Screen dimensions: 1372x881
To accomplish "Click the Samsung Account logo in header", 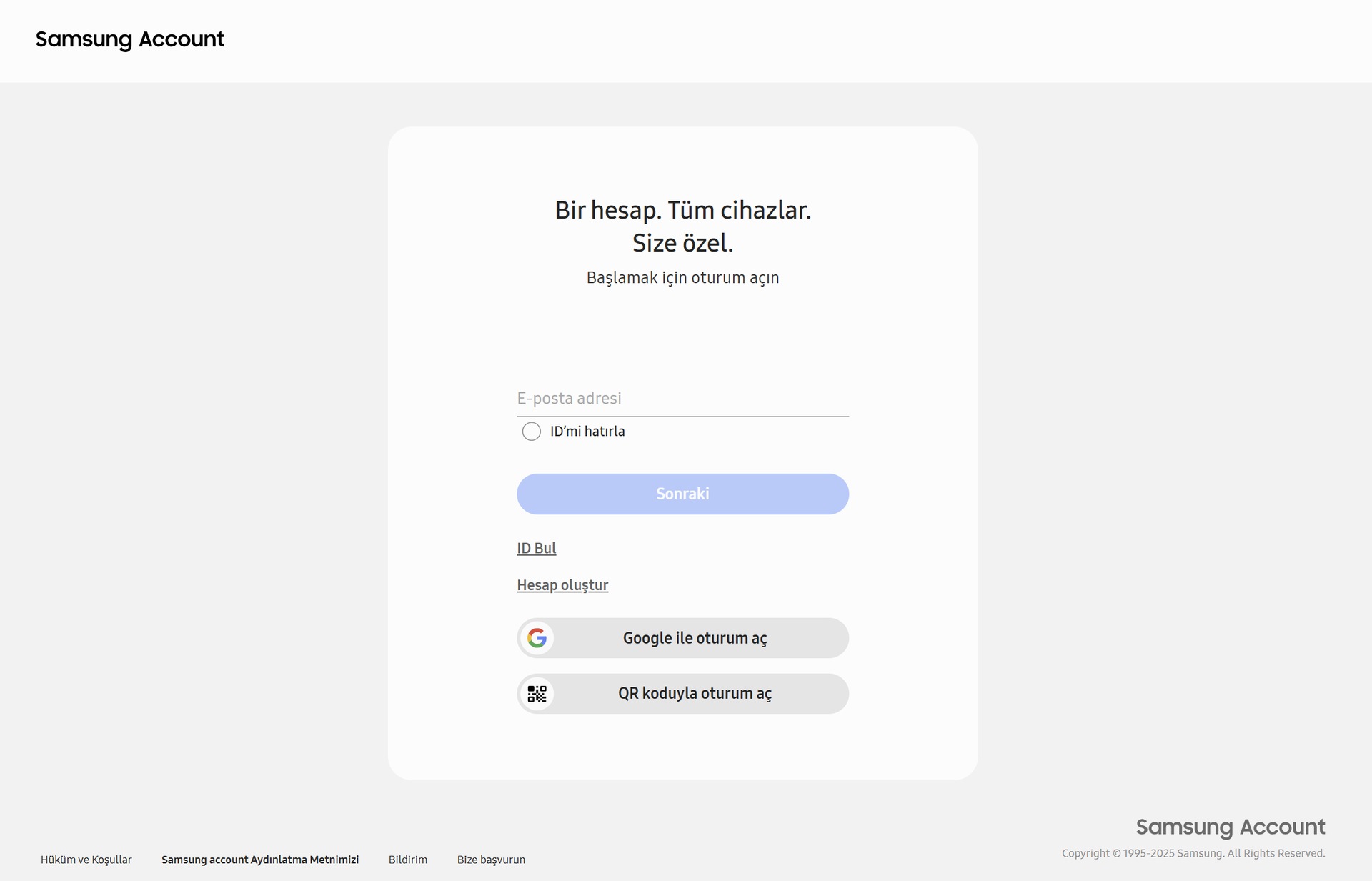I will point(129,39).
